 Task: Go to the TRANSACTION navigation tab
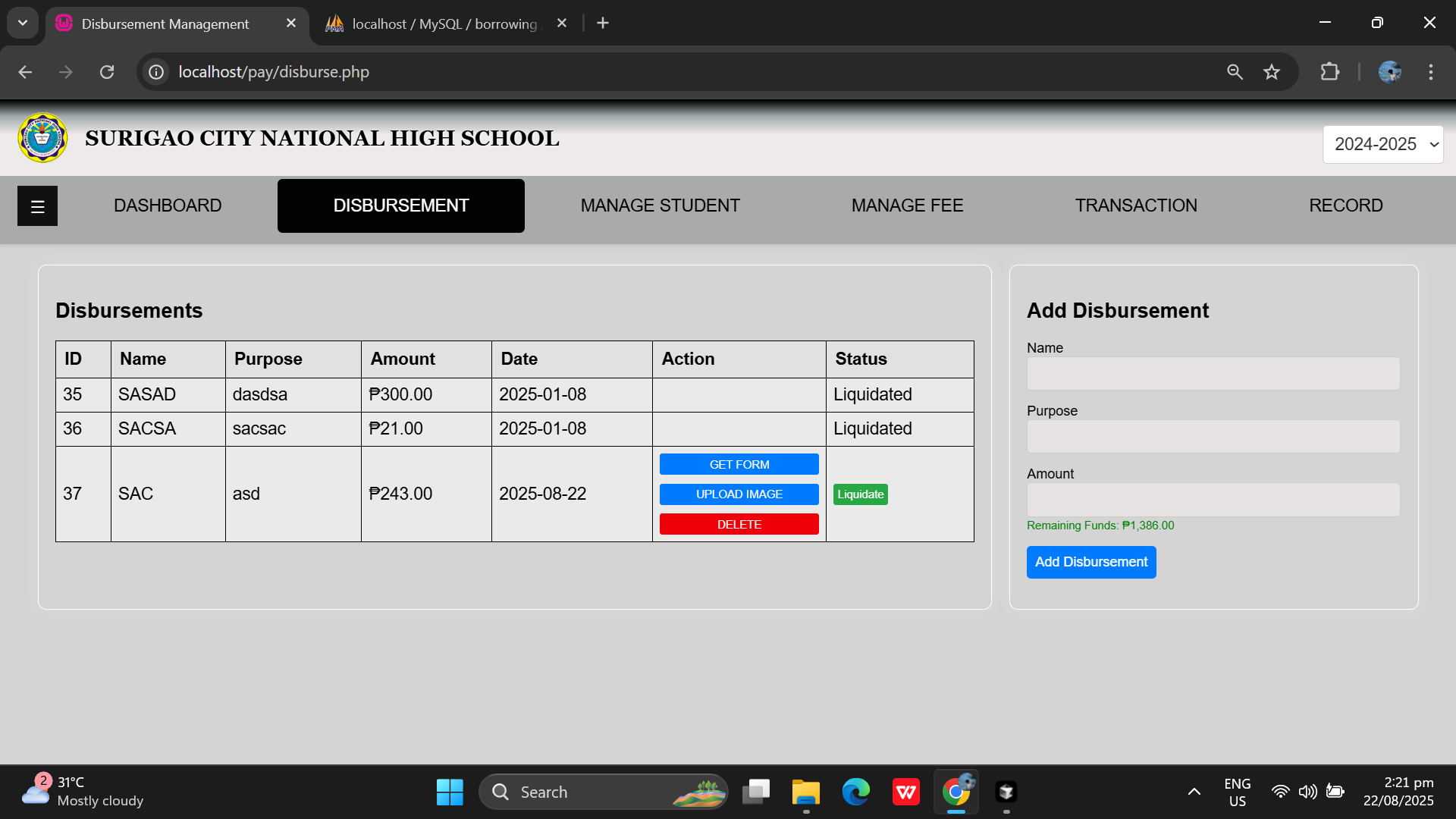pos(1136,205)
